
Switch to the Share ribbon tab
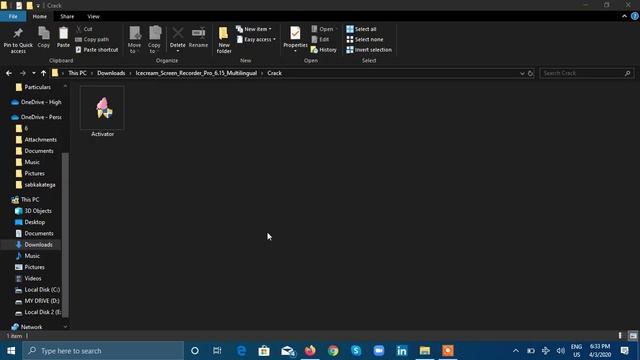click(67, 16)
